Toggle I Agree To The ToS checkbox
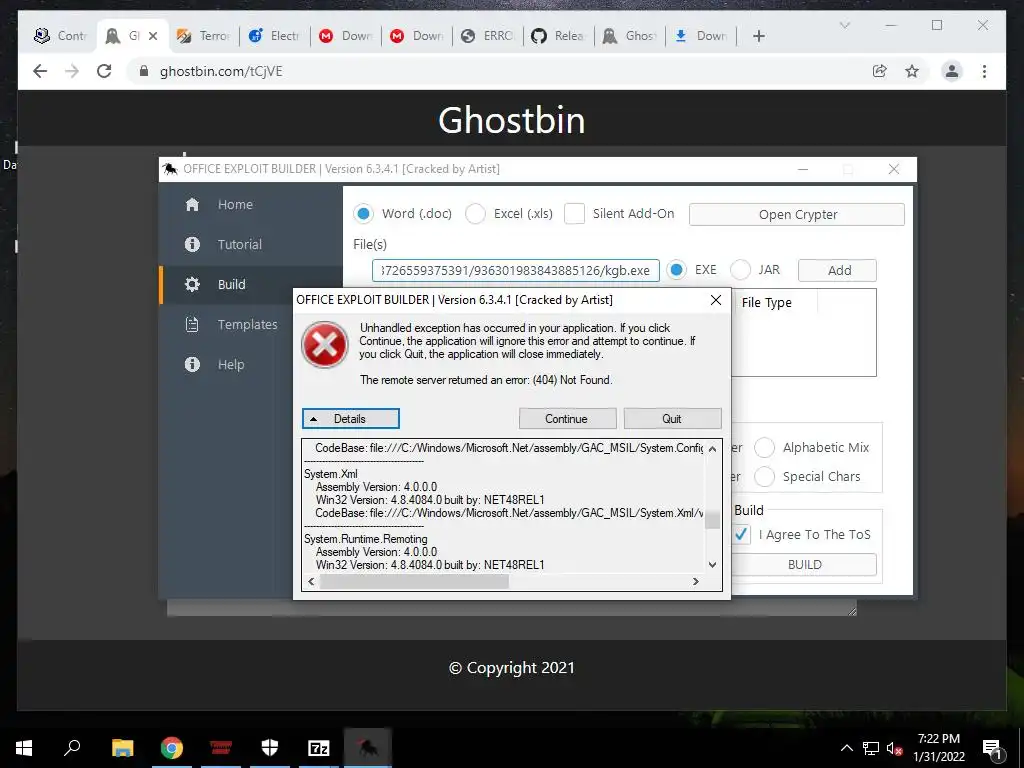The height and width of the screenshot is (768, 1024). point(742,534)
